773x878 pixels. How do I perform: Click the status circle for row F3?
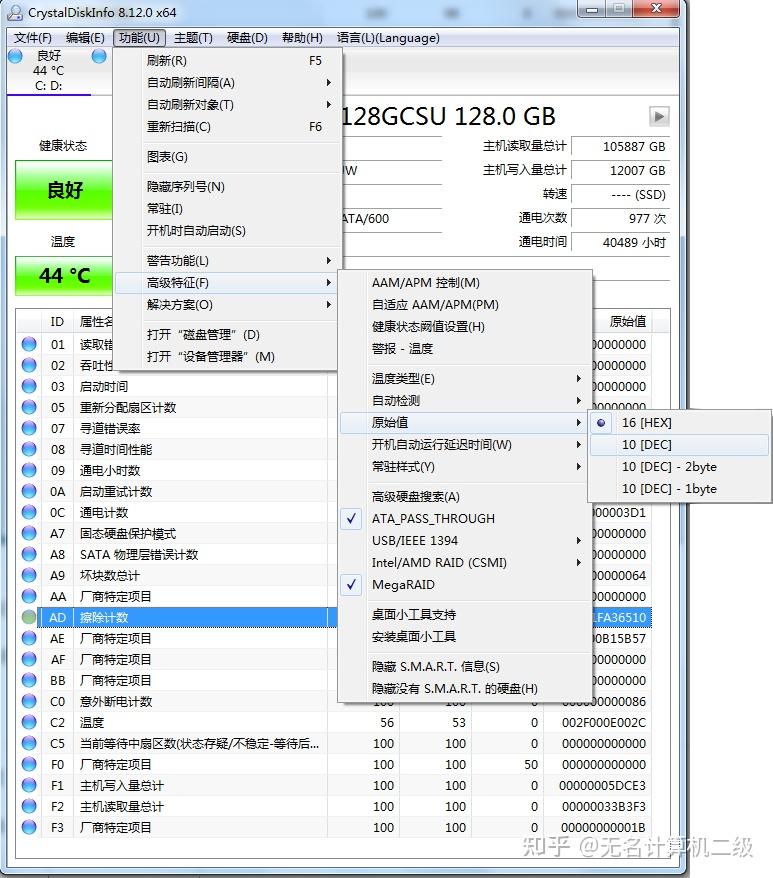[x=29, y=827]
